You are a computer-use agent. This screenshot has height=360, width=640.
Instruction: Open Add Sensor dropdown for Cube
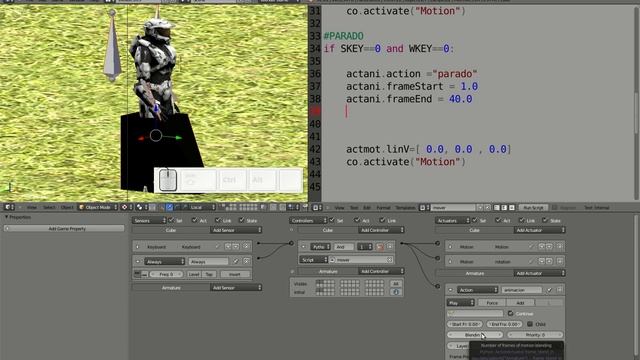point(236,230)
